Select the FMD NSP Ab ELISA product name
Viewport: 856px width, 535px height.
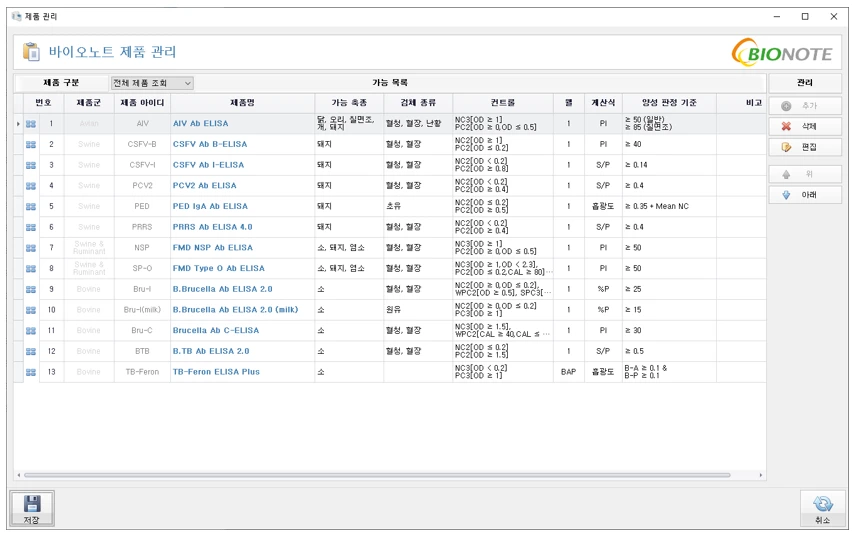212,248
